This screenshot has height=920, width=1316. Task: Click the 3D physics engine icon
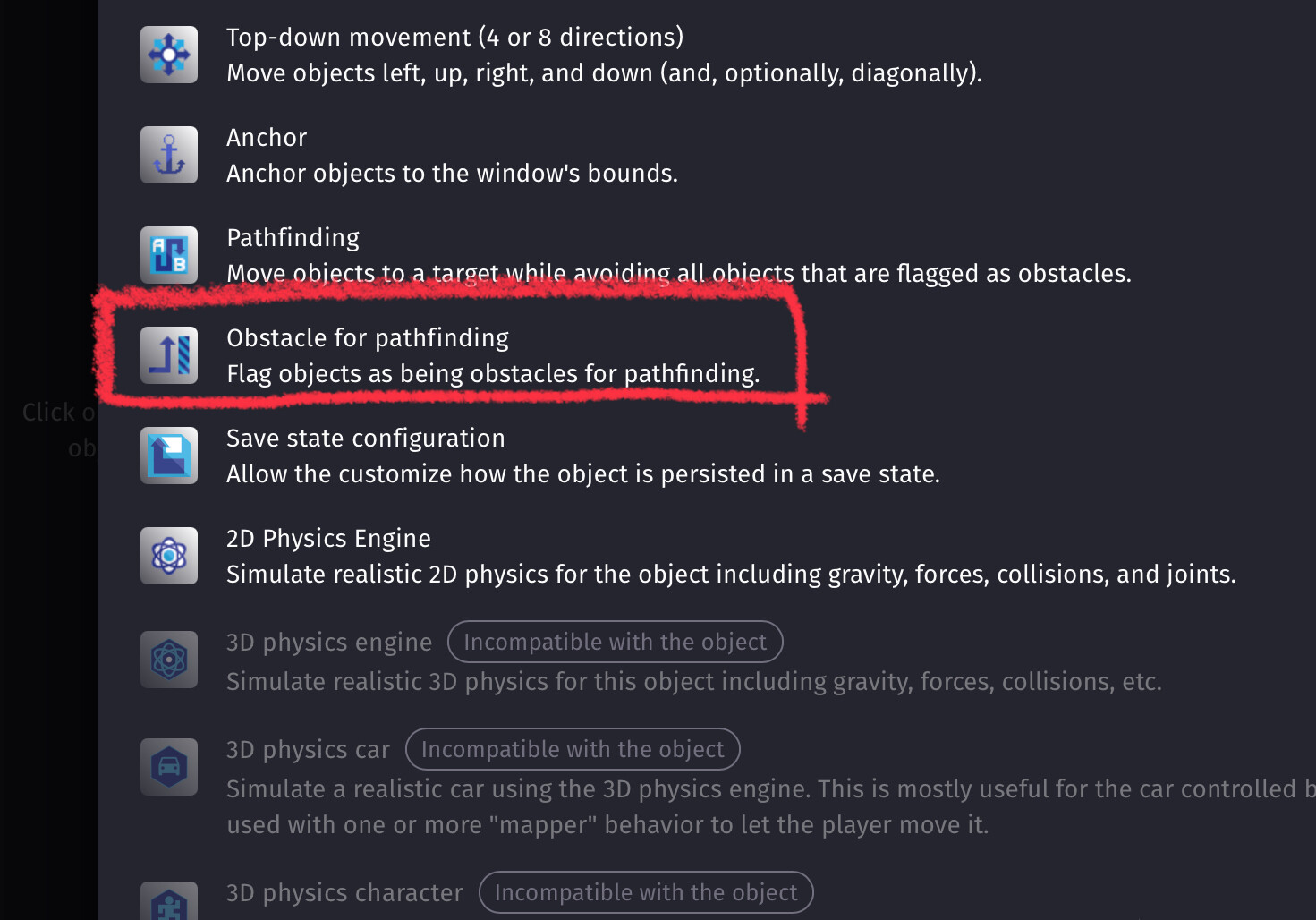pyautogui.click(x=169, y=660)
